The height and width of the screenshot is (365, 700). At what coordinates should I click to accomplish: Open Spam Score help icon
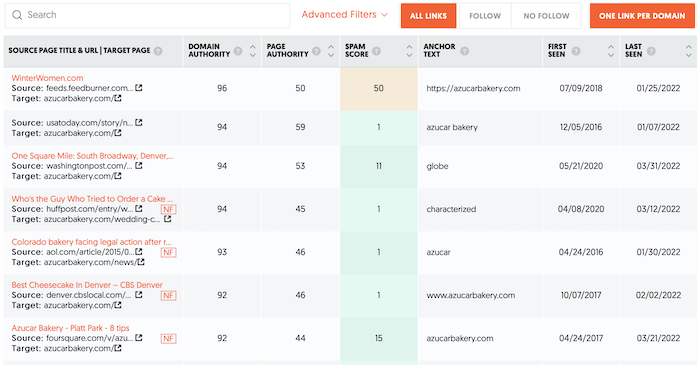pyautogui.click(x=376, y=51)
